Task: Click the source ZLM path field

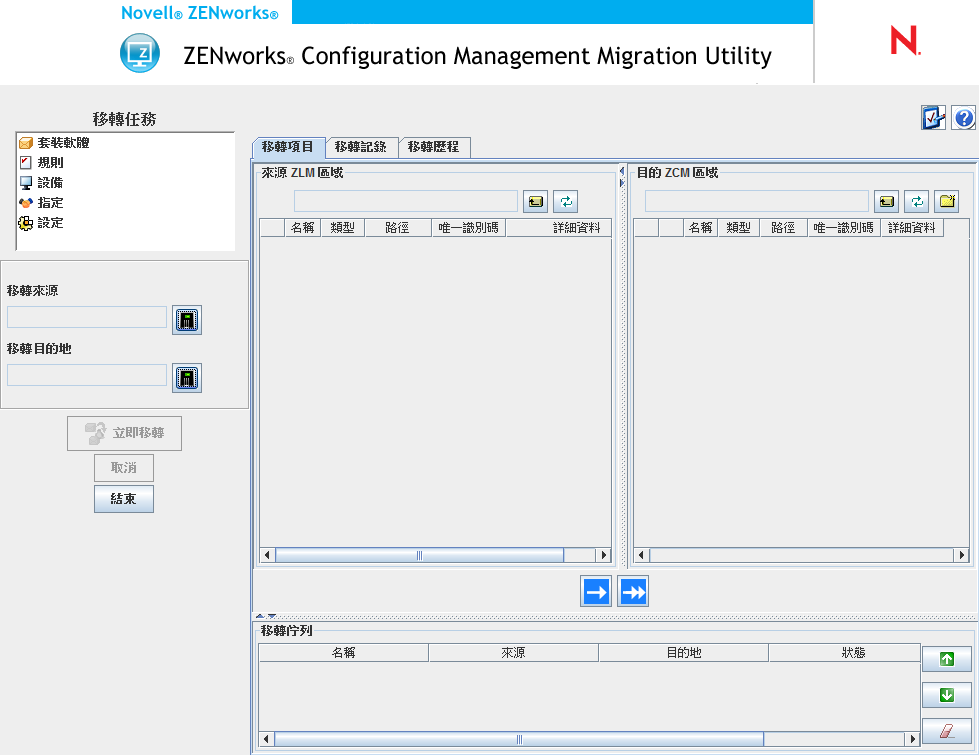Action: 406,201
